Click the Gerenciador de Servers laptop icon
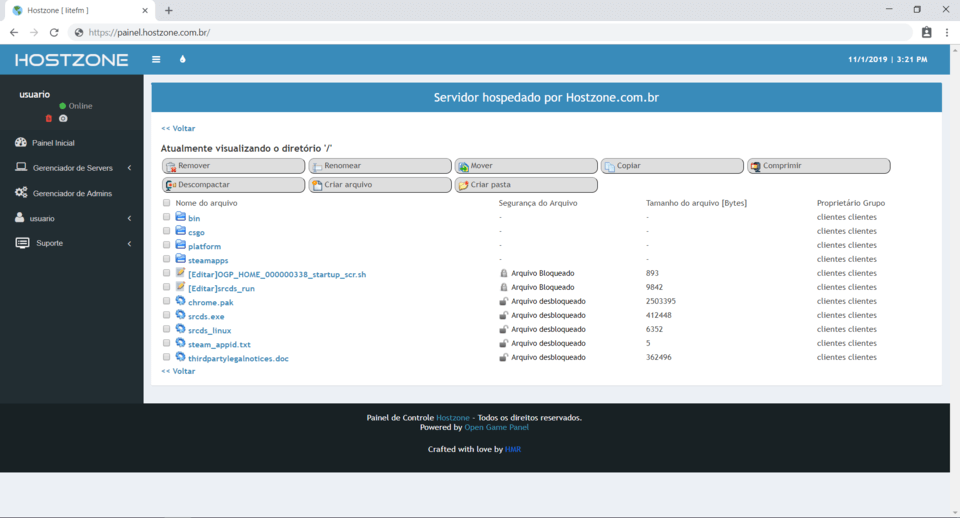 click(21, 167)
